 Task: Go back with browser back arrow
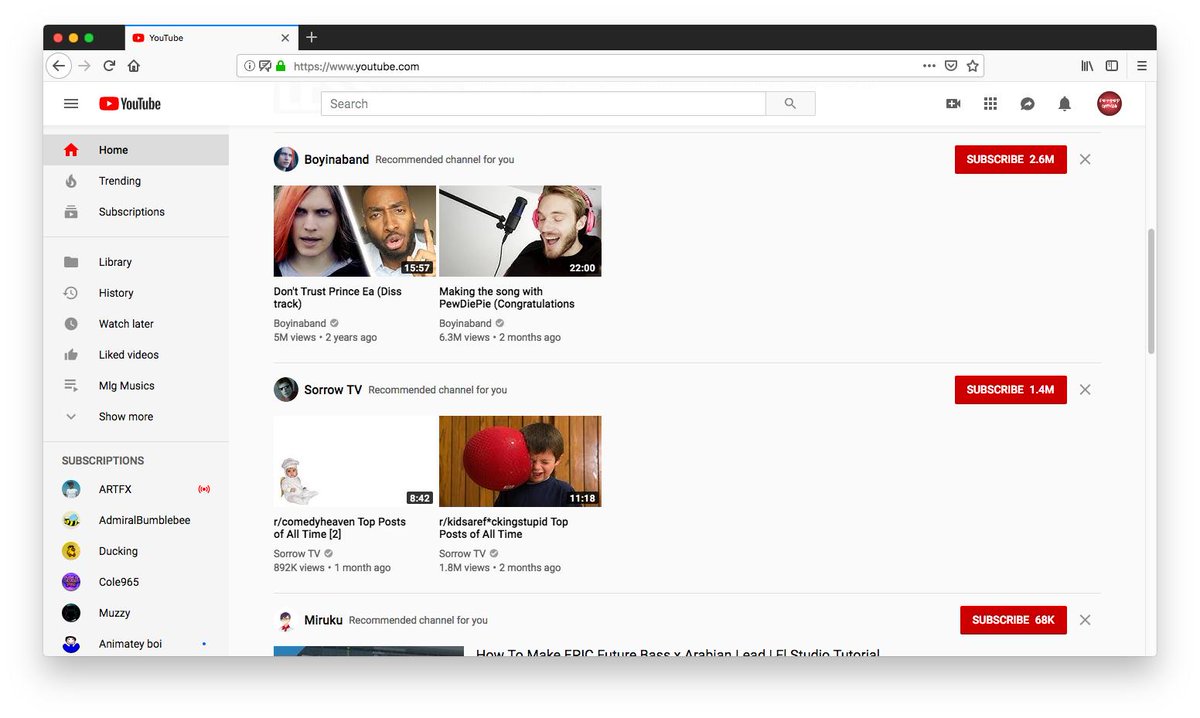tap(59, 66)
